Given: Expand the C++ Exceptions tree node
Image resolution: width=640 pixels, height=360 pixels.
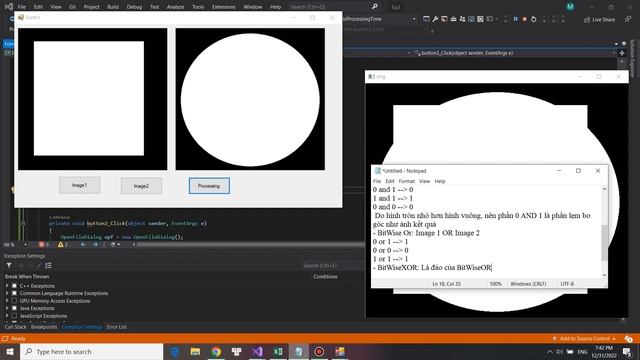Looking at the screenshot, I should (x=7, y=286).
